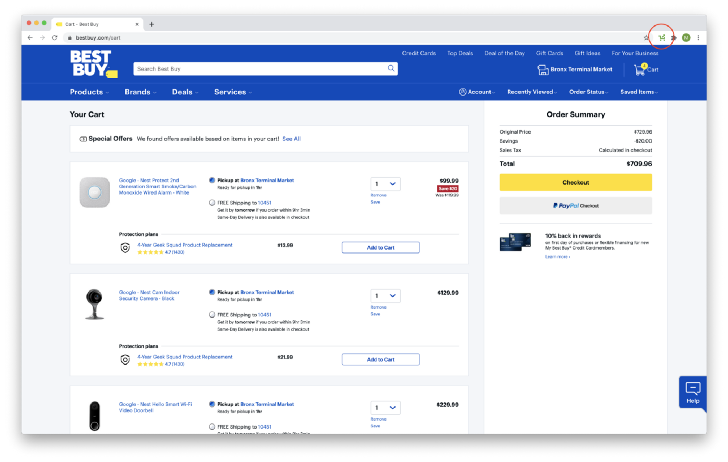Select Pickup for the Nest Hello doorbell
The height and width of the screenshot is (462, 728).
[x=212, y=404]
